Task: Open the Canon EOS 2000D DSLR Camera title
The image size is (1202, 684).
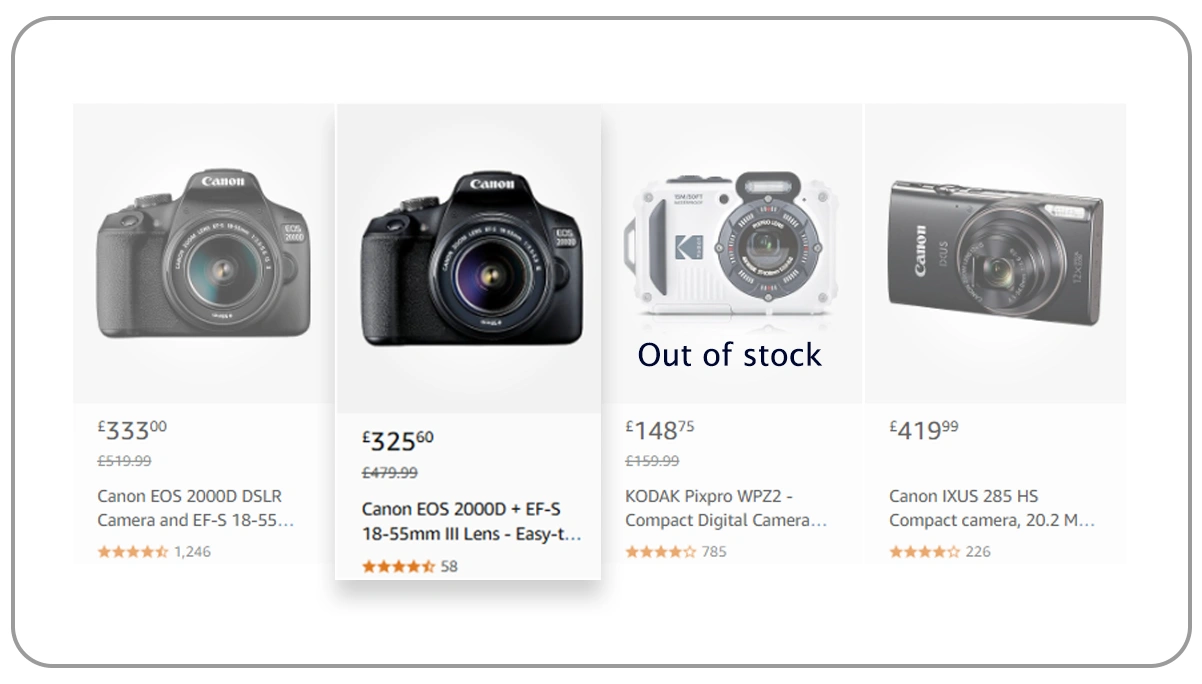Action: 195,508
